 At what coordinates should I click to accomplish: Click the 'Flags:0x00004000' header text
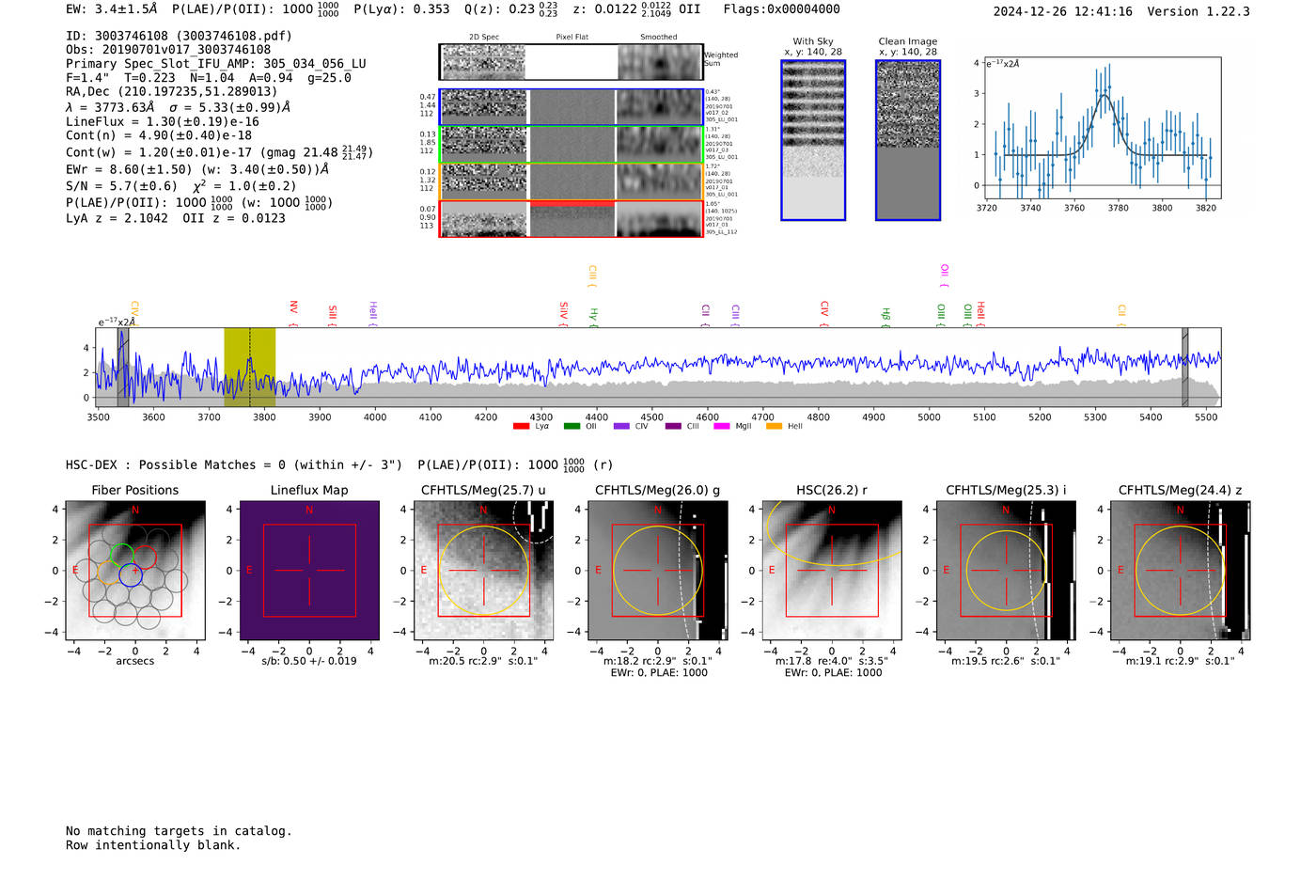(x=782, y=9)
